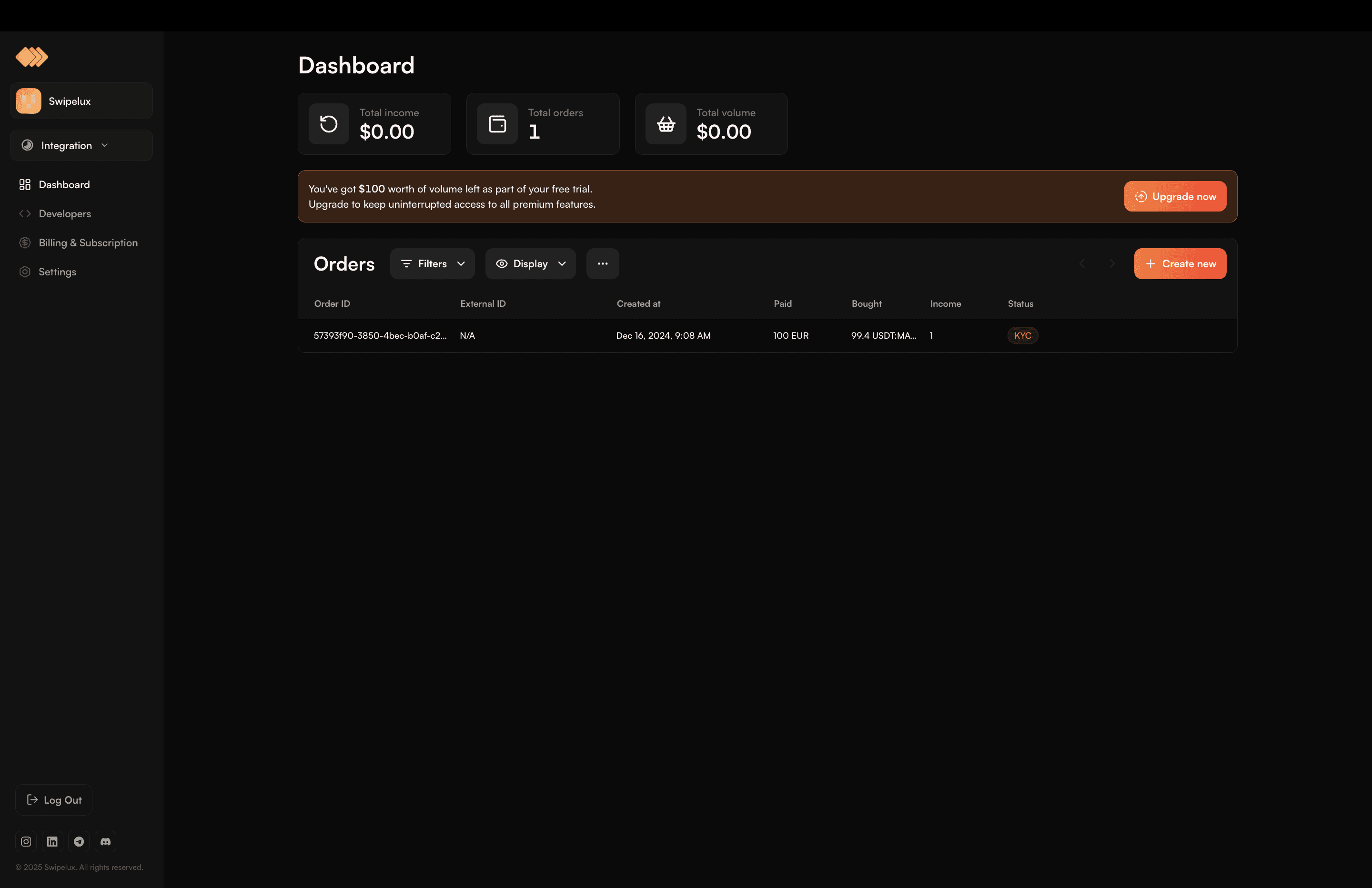Open Settings in the sidebar
This screenshot has height=888, width=1372.
(57, 272)
